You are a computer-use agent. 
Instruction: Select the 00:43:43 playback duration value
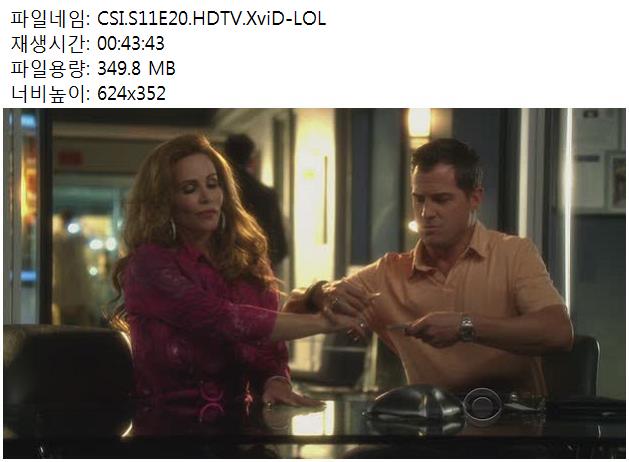131,43
